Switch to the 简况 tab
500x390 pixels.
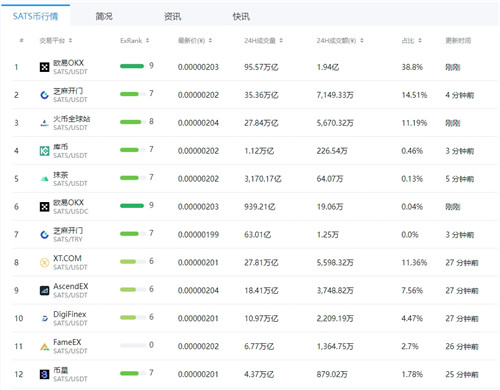pos(104,16)
